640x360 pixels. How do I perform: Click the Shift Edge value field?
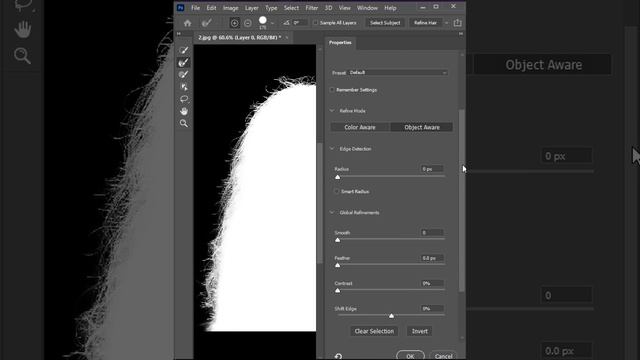click(x=432, y=309)
